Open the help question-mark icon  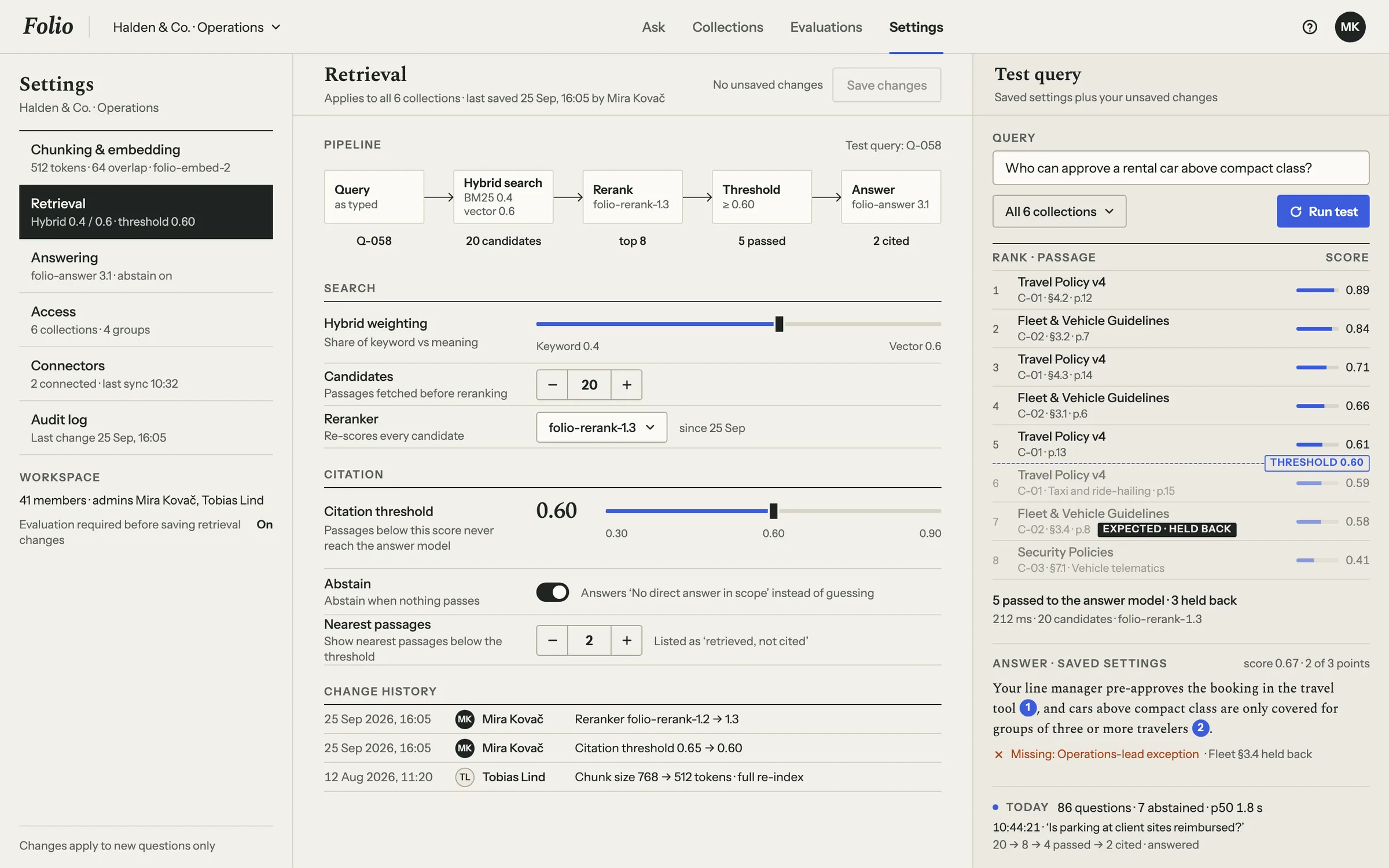tap(1310, 27)
